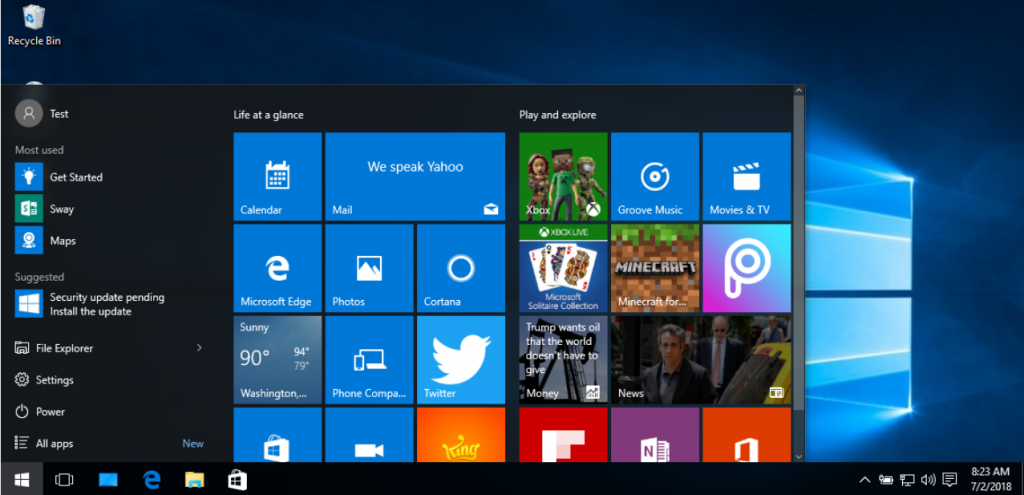Open the King game tile
Image resolution: width=1024 pixels, height=495 pixels.
click(460, 434)
